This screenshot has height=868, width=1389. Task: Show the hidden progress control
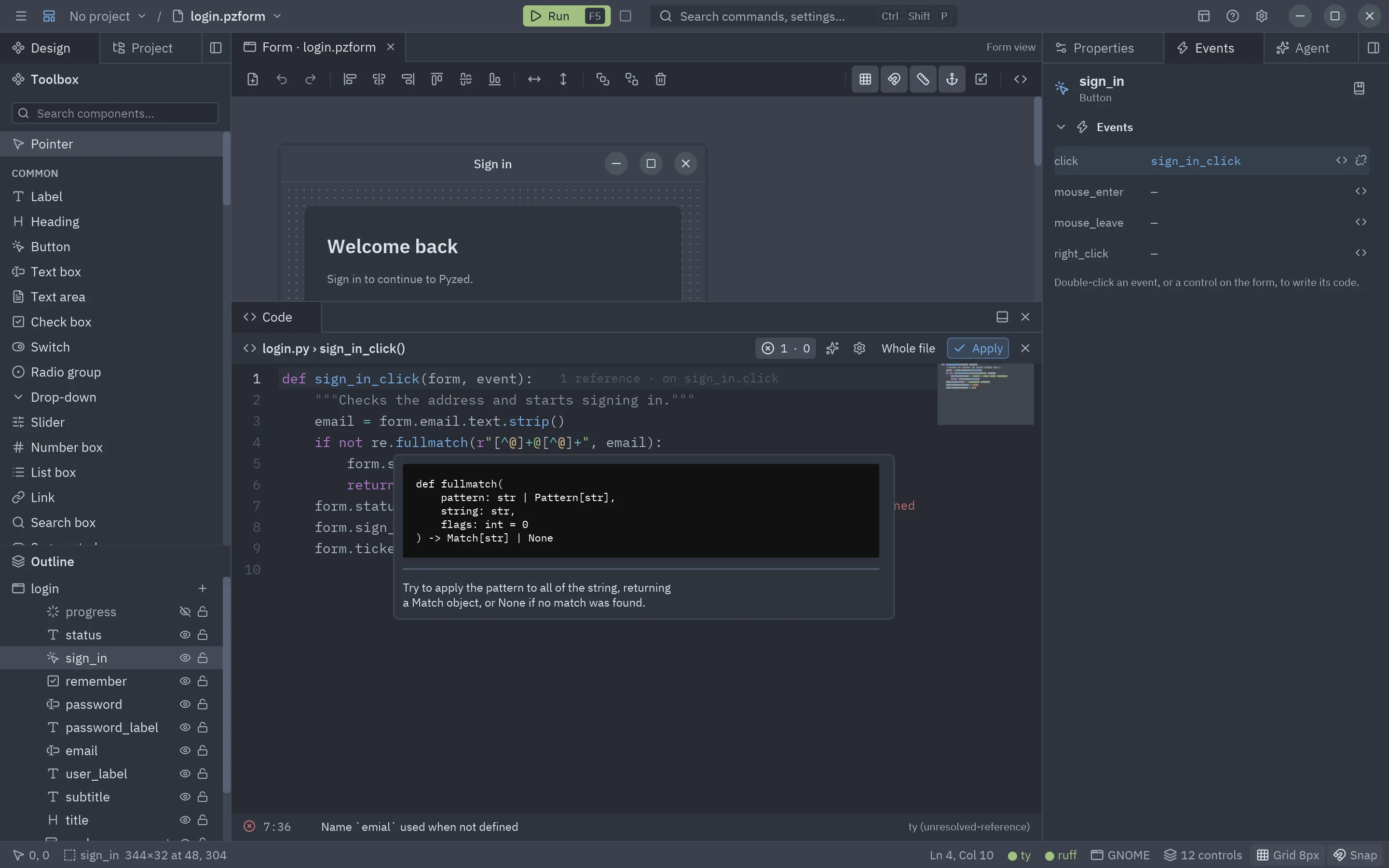pyautogui.click(x=185, y=612)
